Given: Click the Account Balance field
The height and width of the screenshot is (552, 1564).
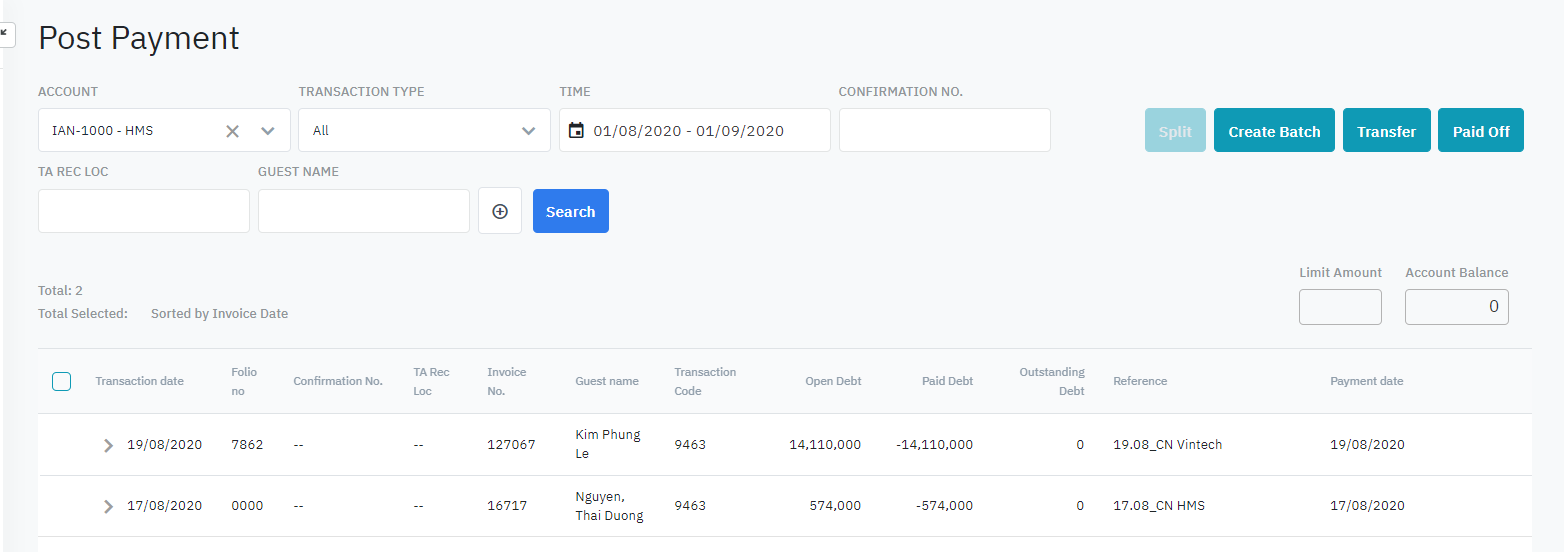Looking at the screenshot, I should pyautogui.click(x=1456, y=307).
